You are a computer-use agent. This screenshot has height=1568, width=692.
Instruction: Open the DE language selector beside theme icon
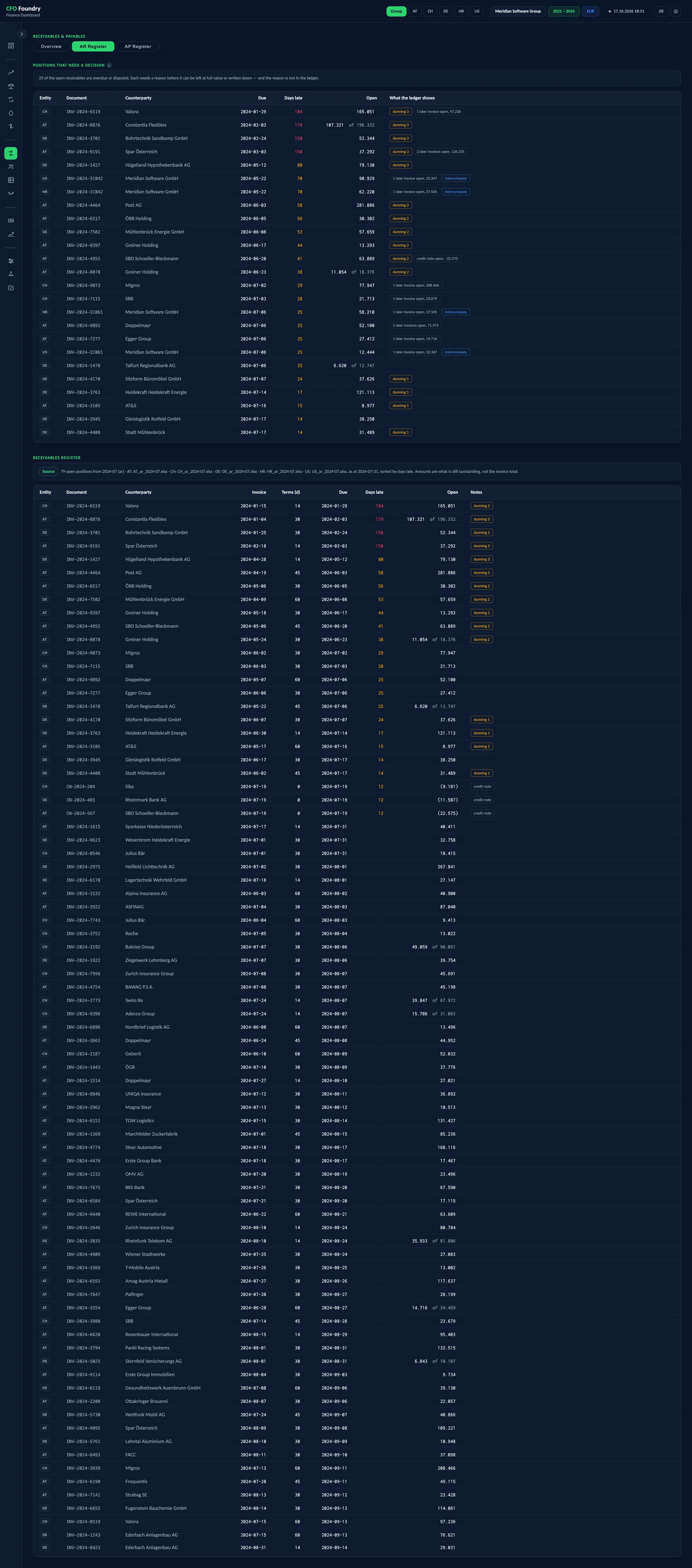coord(661,11)
